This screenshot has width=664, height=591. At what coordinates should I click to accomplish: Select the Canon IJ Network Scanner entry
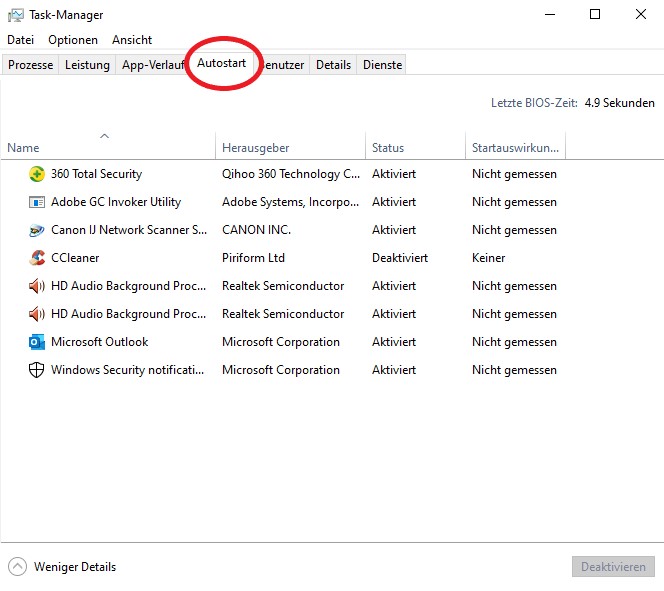click(x=129, y=230)
